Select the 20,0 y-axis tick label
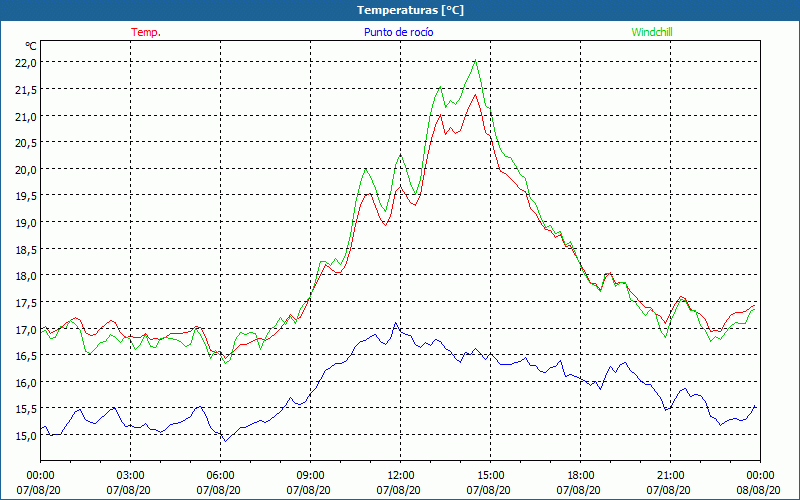Image resolution: width=800 pixels, height=500 pixels. tap(25, 169)
